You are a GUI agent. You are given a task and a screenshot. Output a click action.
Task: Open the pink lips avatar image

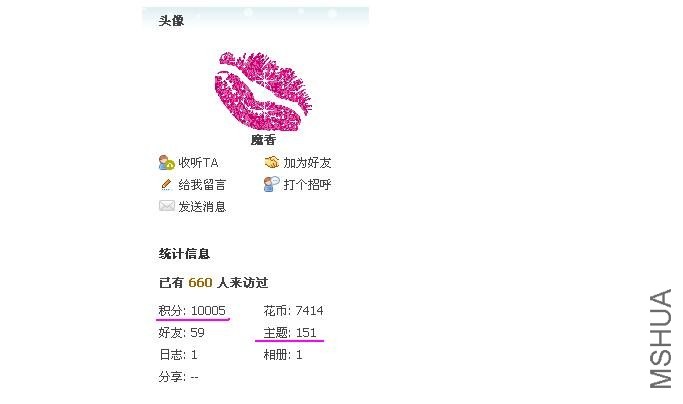(x=263, y=91)
